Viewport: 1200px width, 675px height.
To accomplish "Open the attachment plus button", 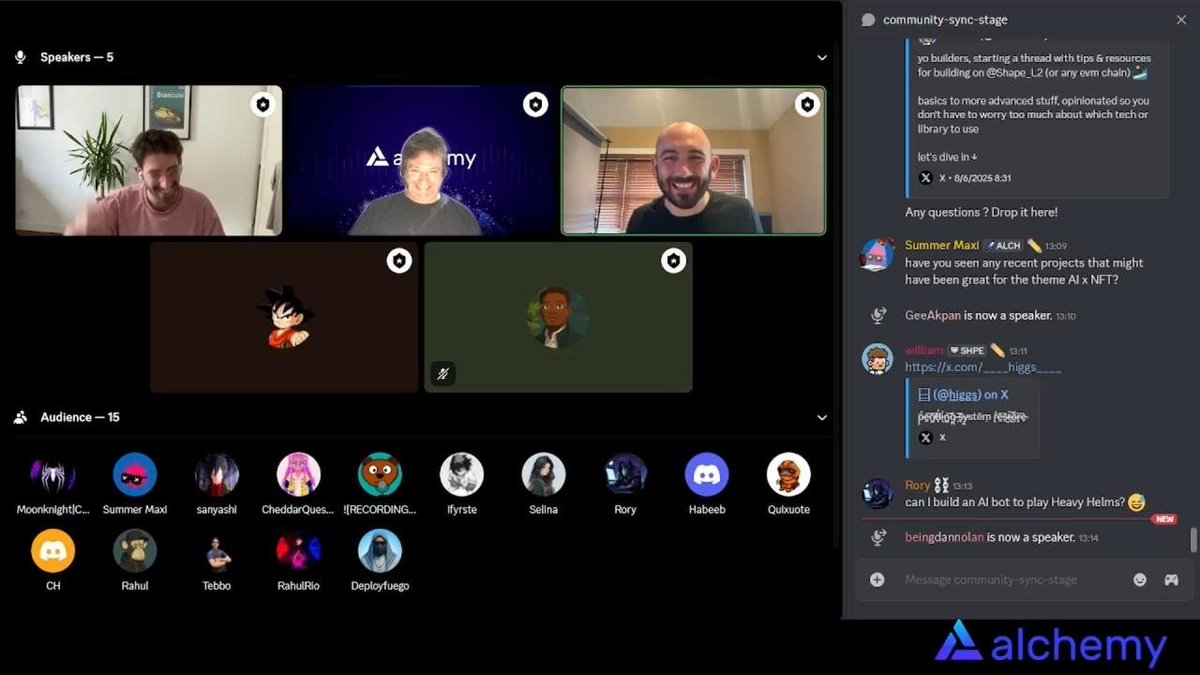I will 877,580.
